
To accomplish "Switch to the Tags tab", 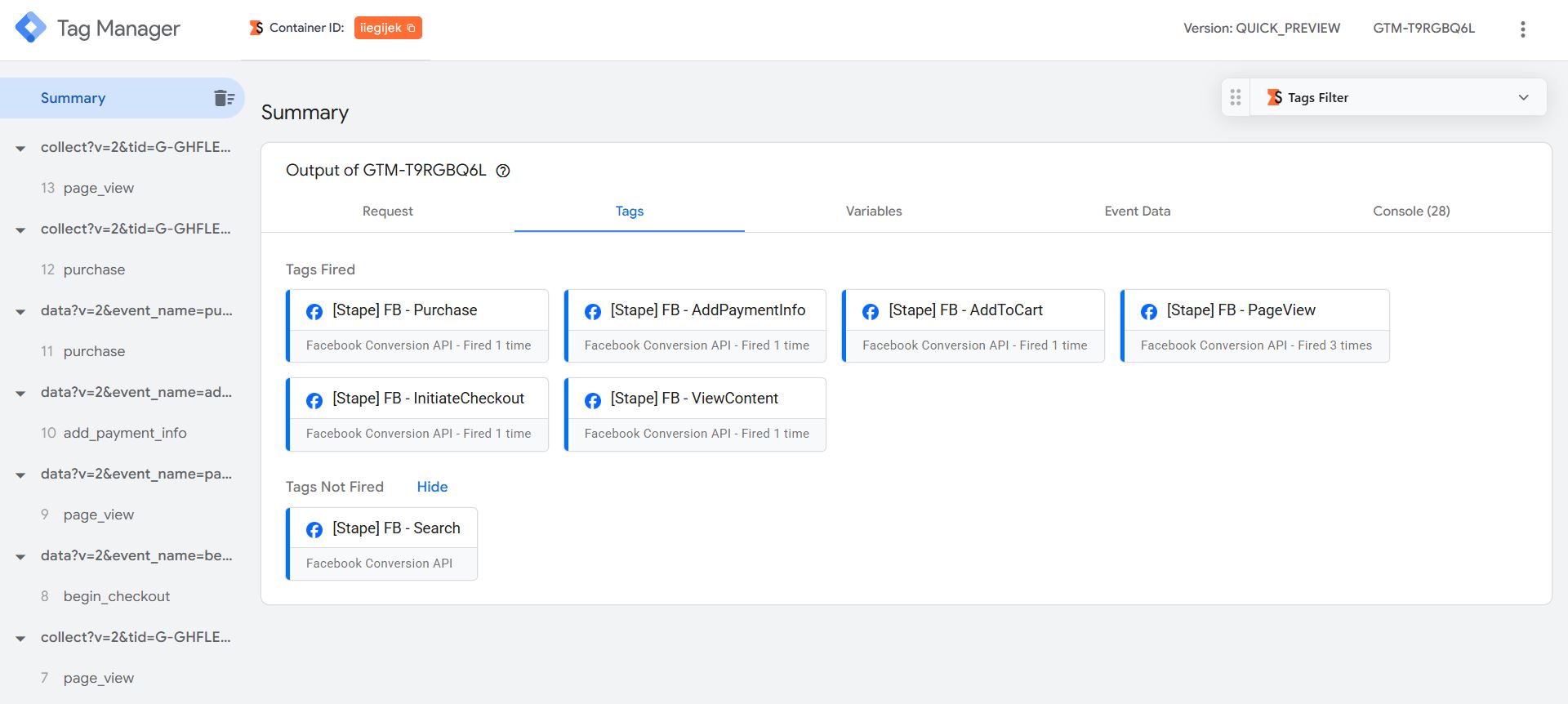I will click(630, 211).
